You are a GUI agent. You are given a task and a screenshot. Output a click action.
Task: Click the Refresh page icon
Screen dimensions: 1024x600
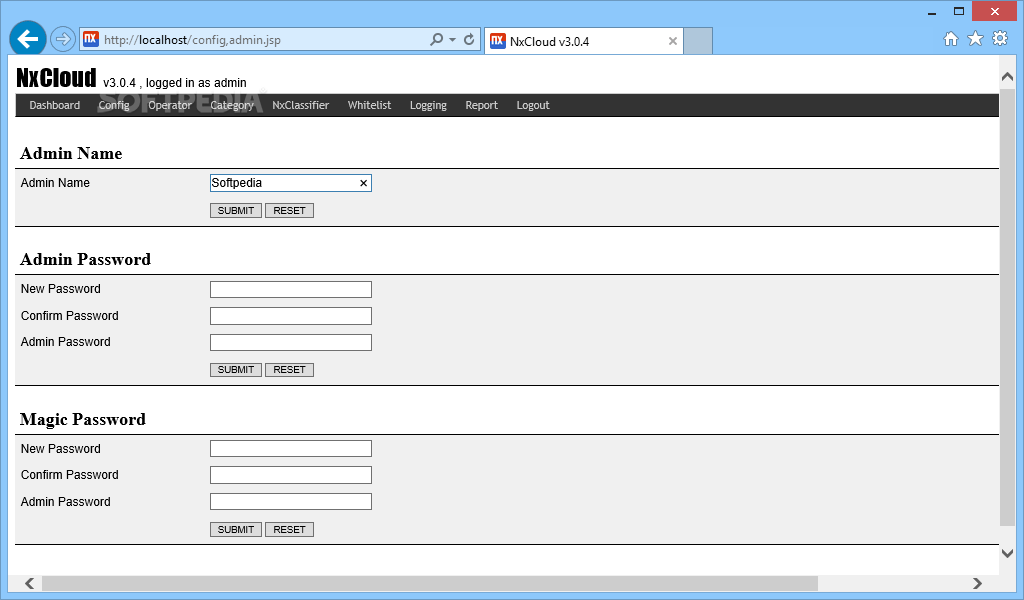click(469, 39)
